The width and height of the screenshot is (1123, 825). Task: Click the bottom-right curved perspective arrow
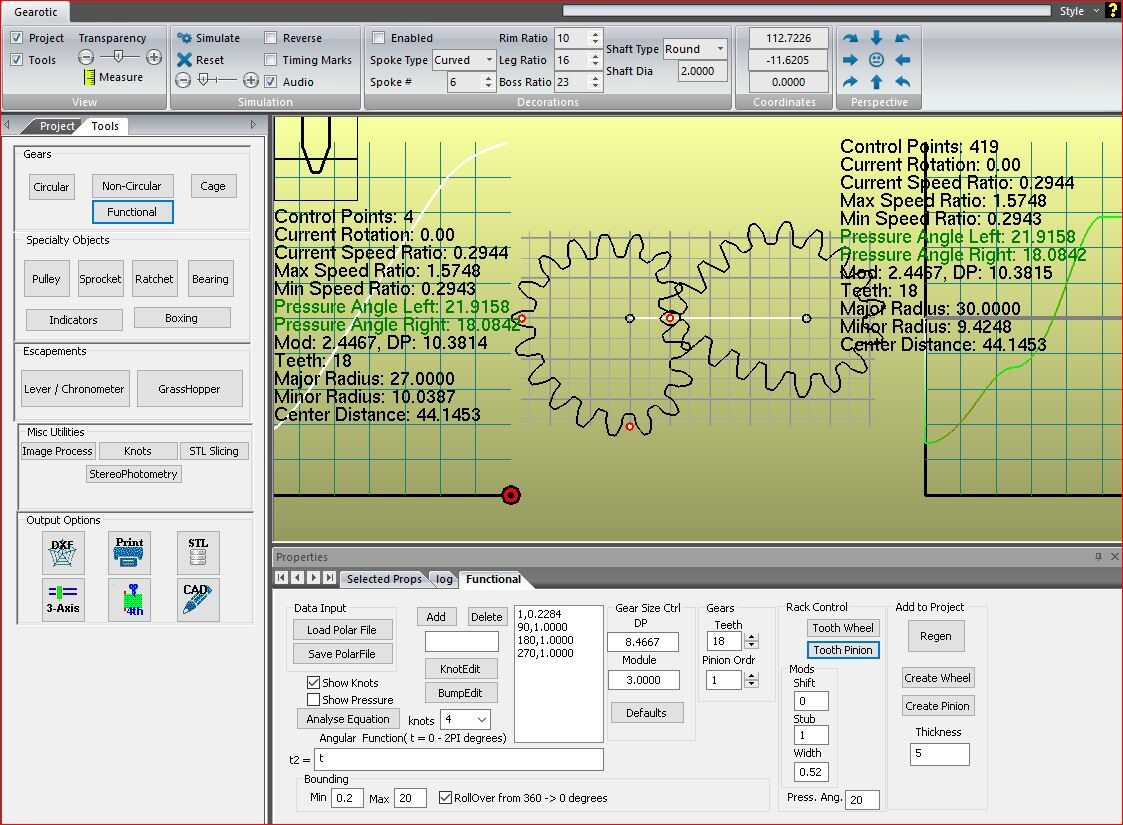(902, 82)
